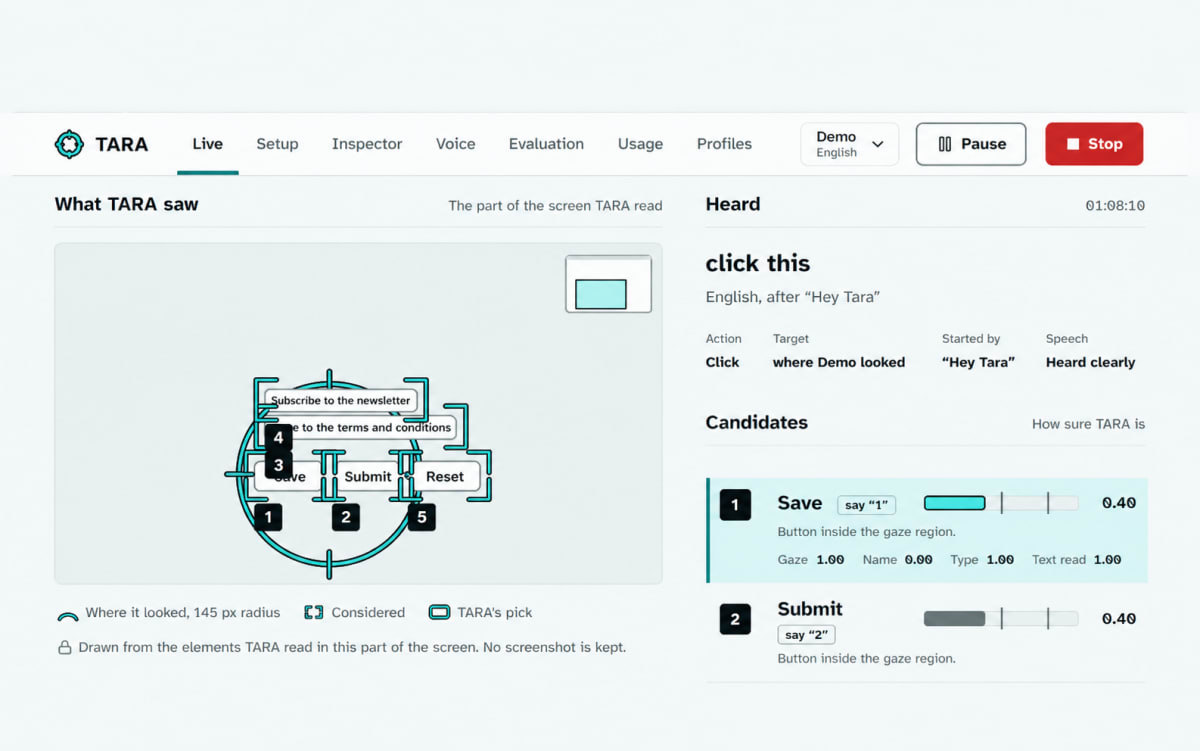Click number badge 2 under Submit

click(x=346, y=517)
